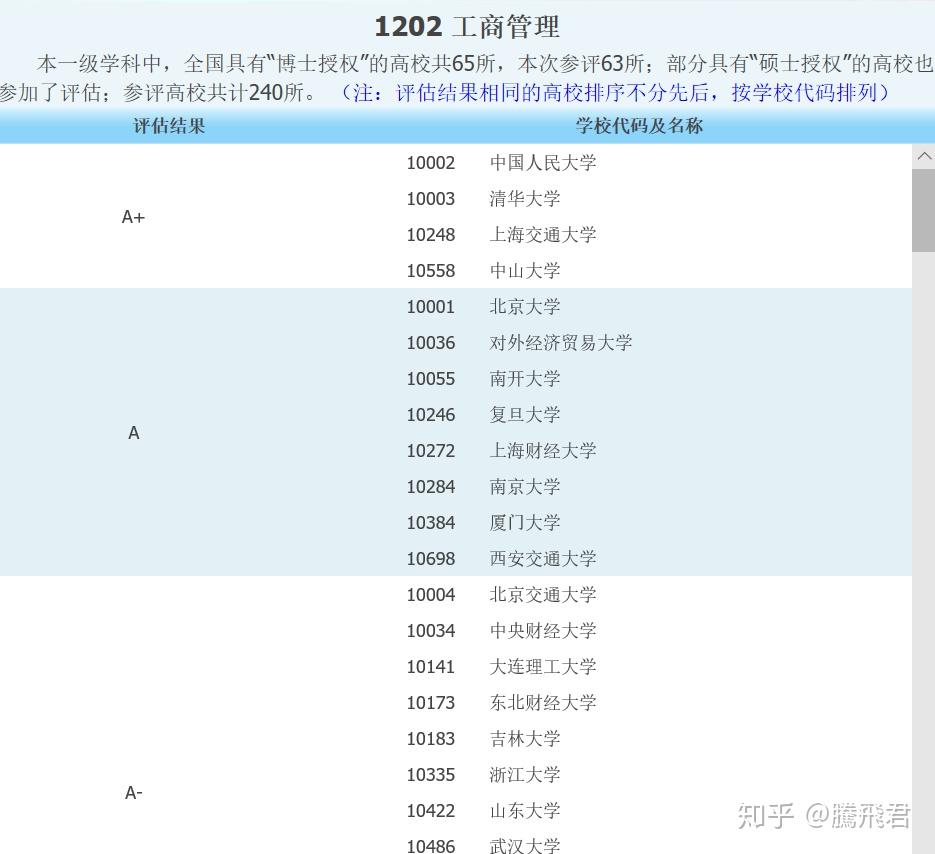Select 中央财经大学 school name
This screenshot has width=935, height=854.
tap(543, 630)
